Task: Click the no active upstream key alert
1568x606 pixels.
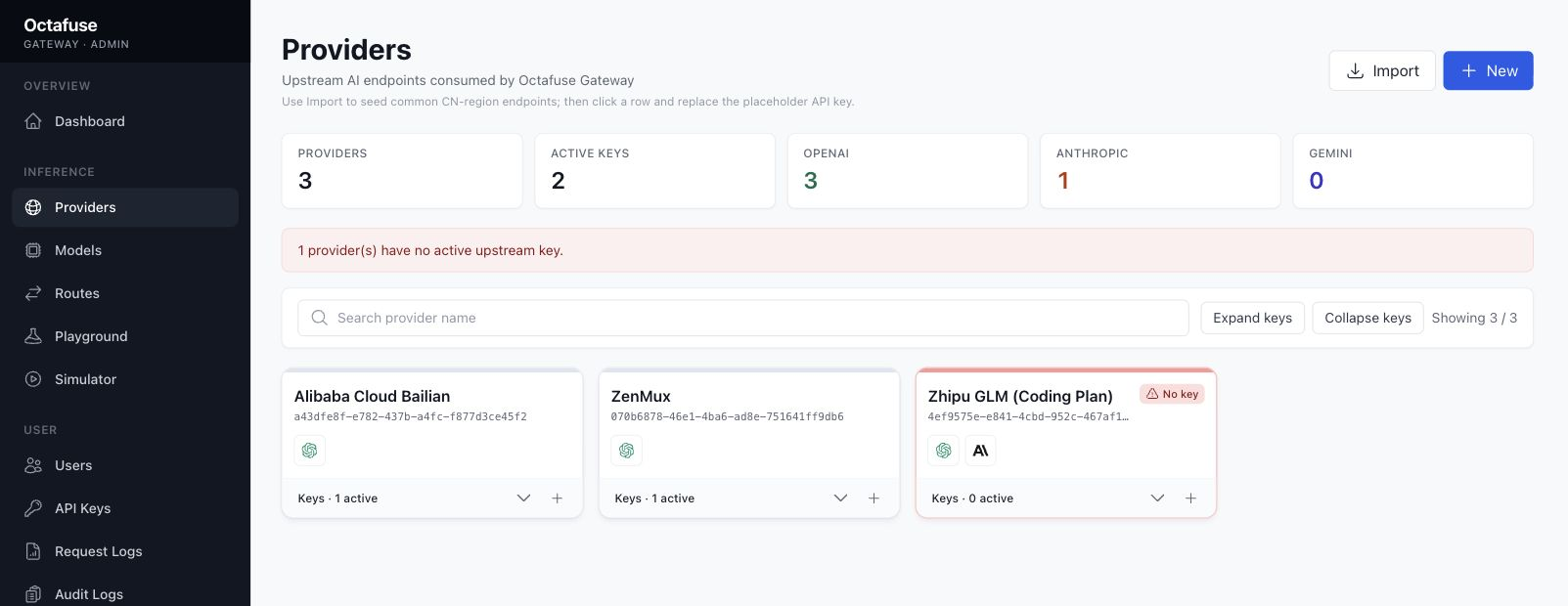Action: tap(908, 250)
